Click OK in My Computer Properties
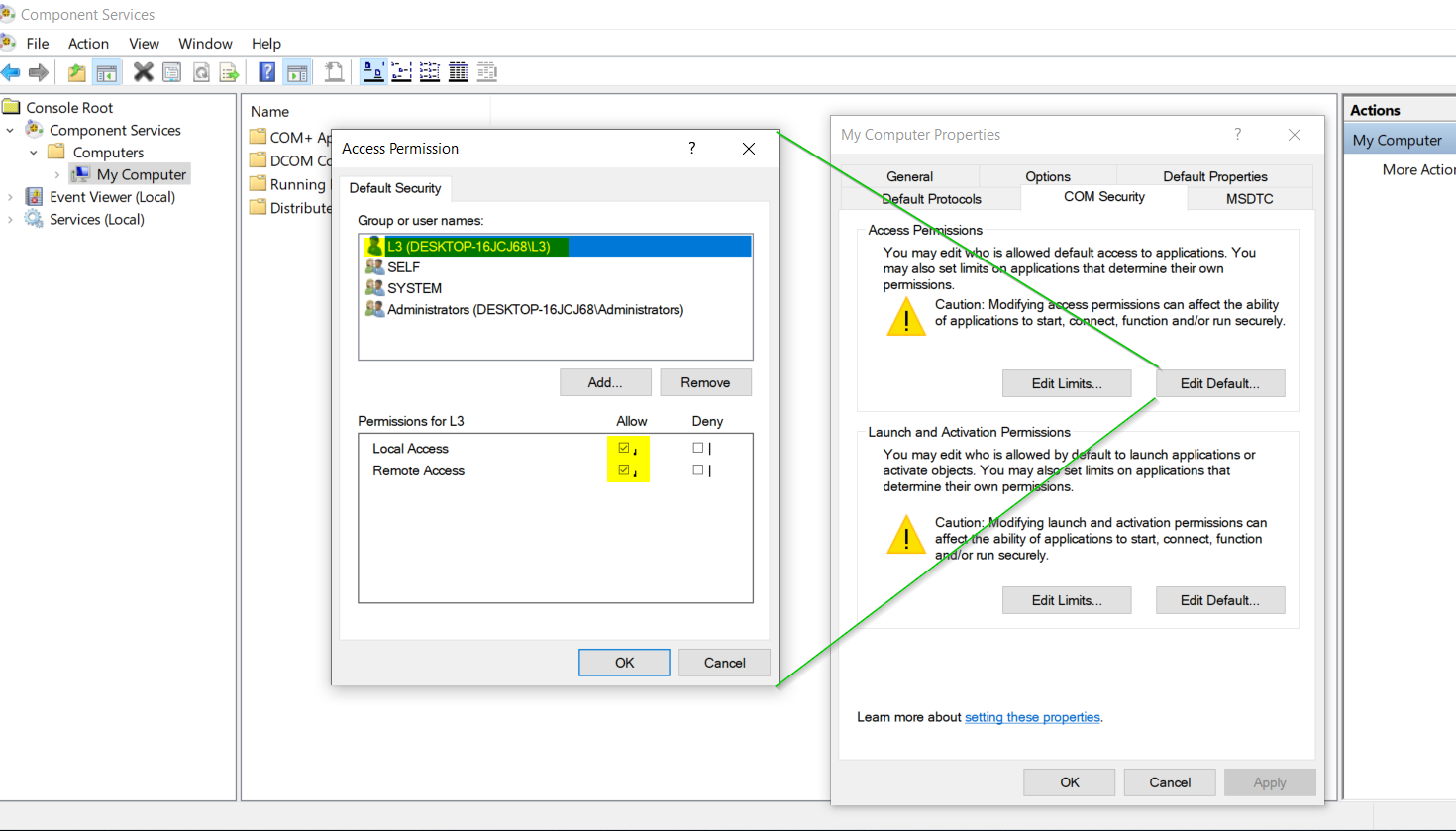Screen dimensions: 1456x831 [1070, 782]
